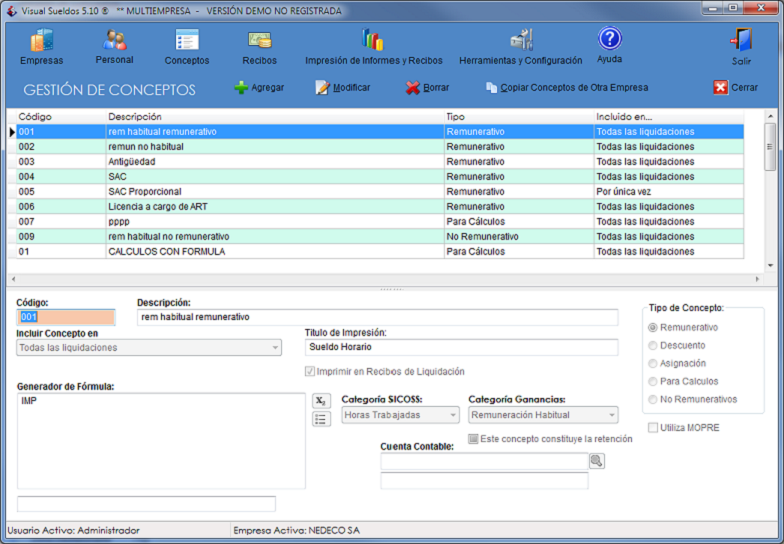Click the Descripción text field
This screenshot has width=784, height=544.
point(377,317)
